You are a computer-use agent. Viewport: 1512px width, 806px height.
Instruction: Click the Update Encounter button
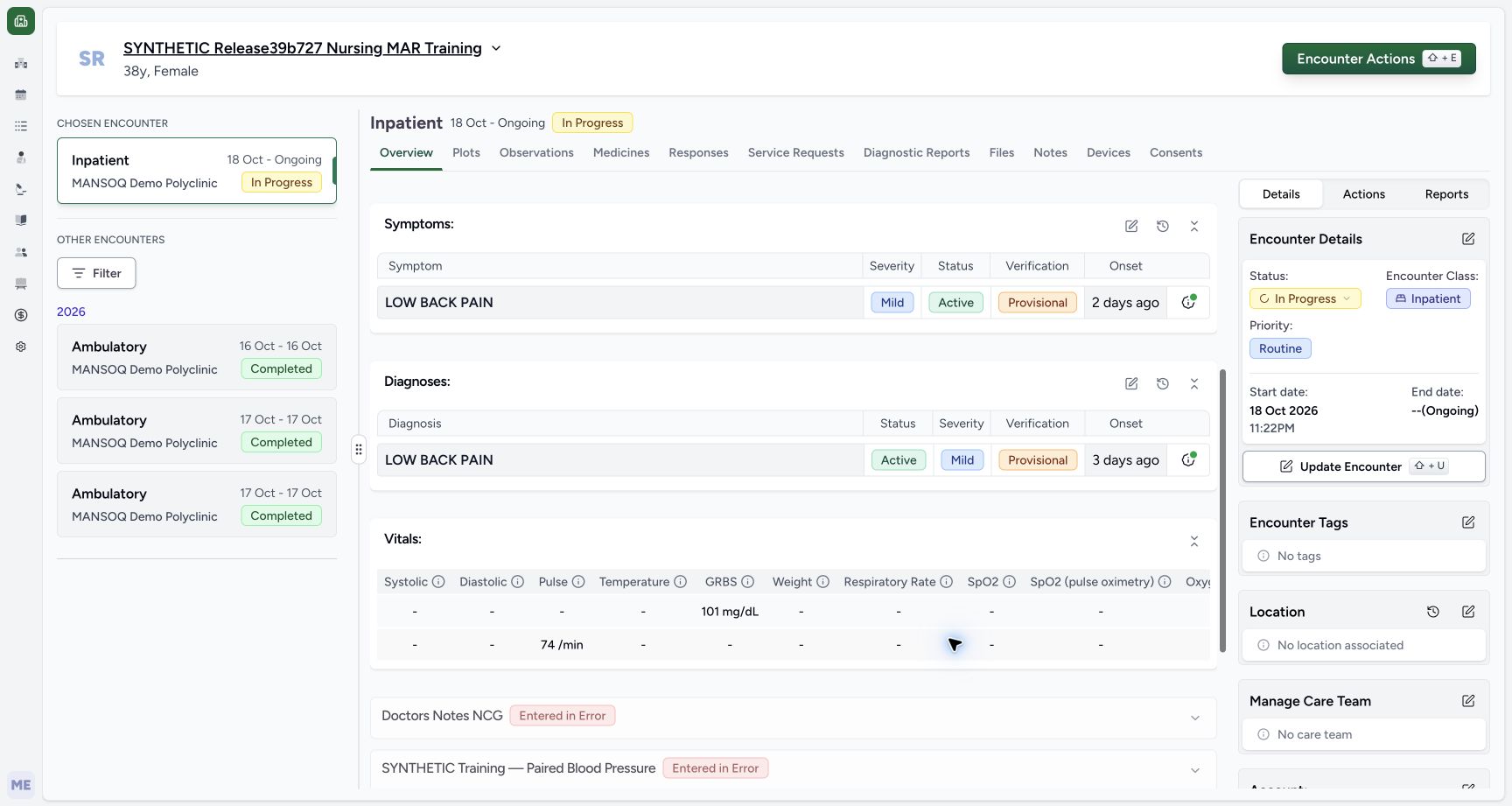(x=1363, y=466)
